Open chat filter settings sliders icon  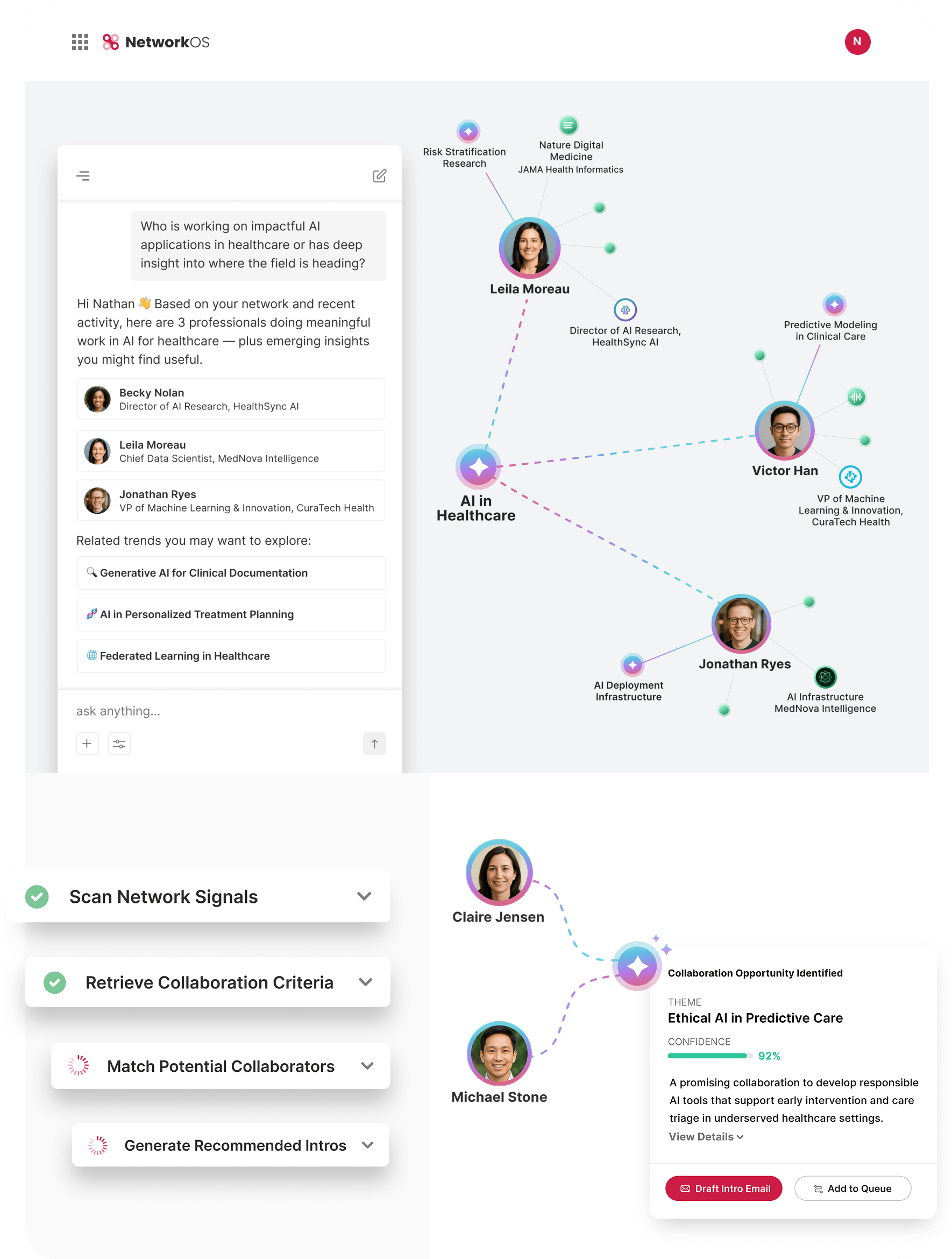[119, 744]
